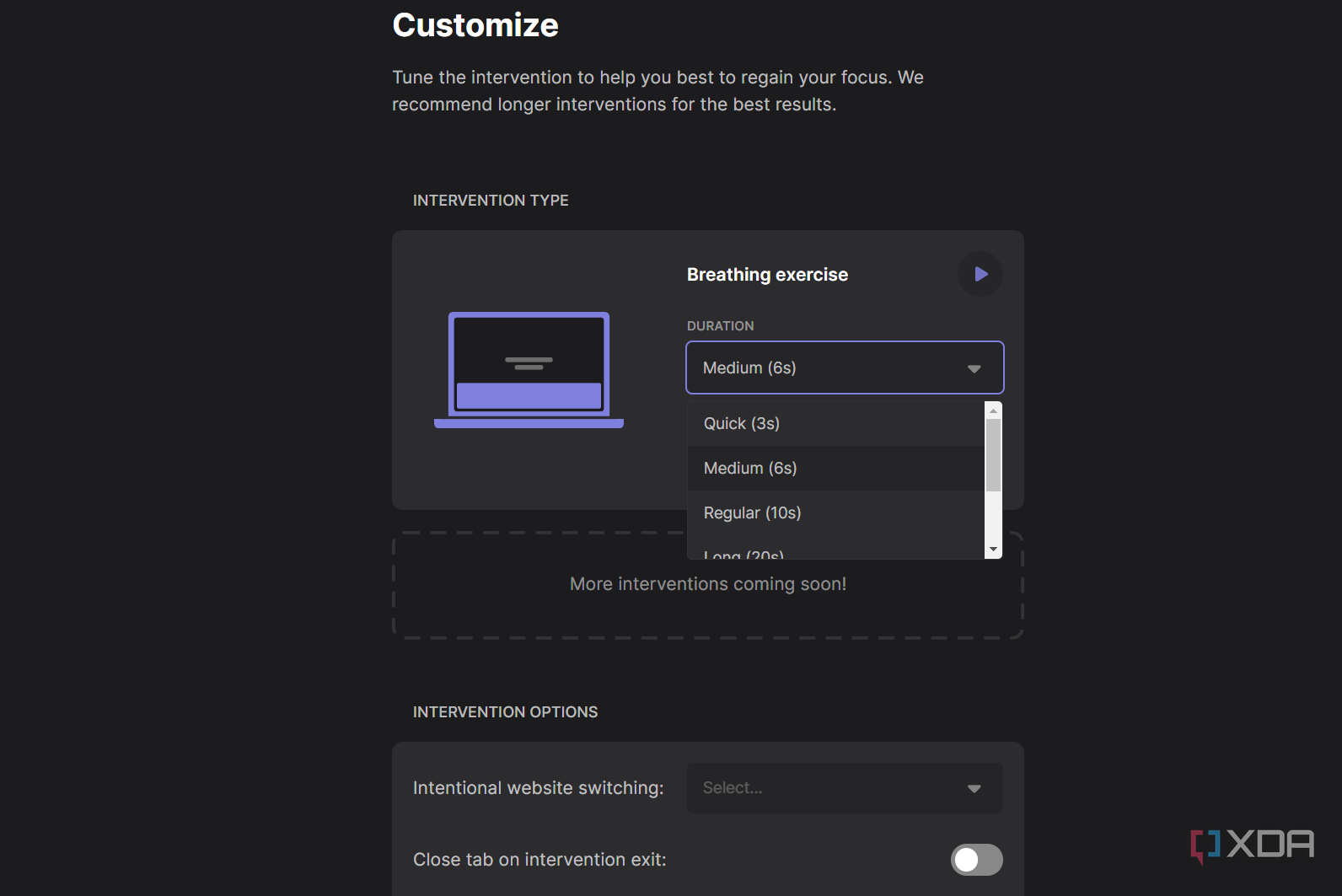1342x896 pixels.
Task: Pick the Regular (10s) duration option
Action: coord(835,512)
